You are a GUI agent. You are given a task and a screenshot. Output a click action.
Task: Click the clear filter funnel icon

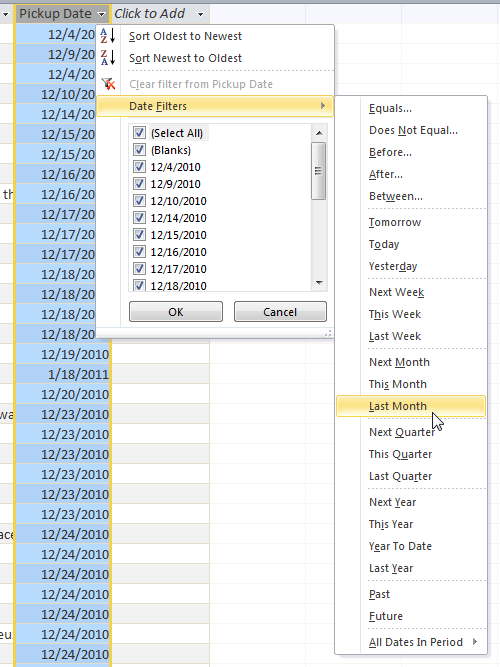click(109, 84)
